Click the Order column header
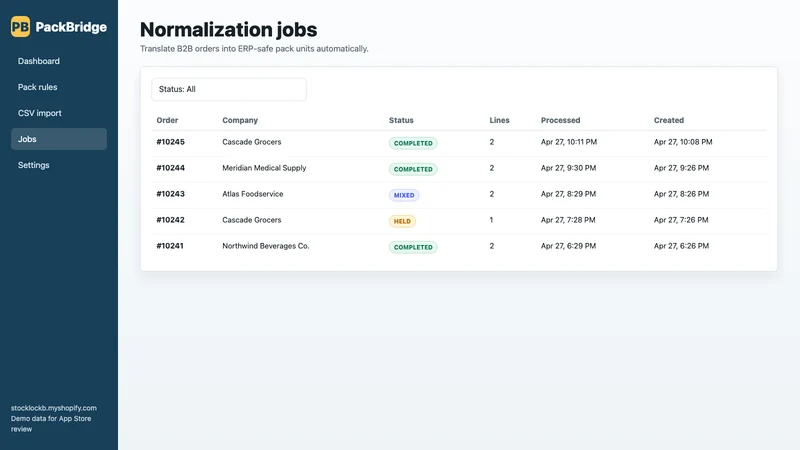Image resolution: width=800 pixels, height=450 pixels. tap(167, 120)
